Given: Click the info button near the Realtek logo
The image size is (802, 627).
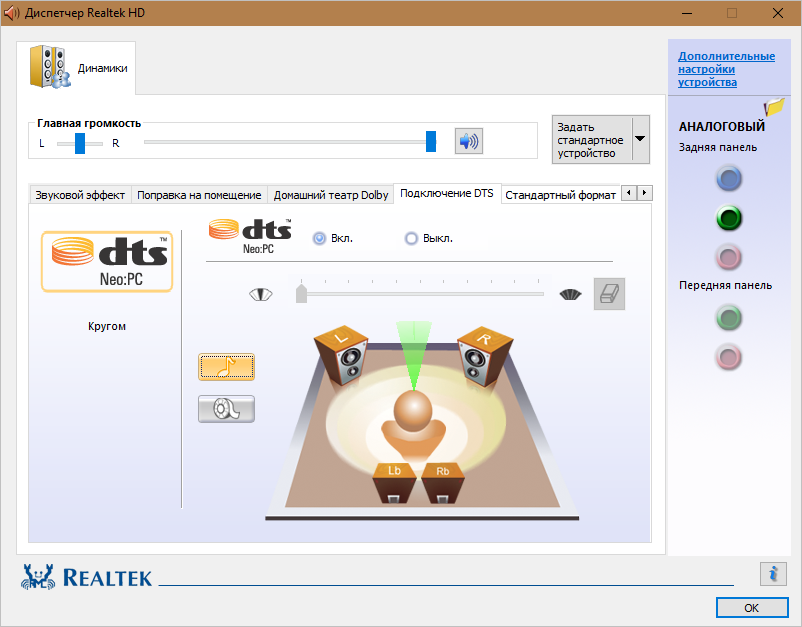Looking at the screenshot, I should tap(772, 574).
